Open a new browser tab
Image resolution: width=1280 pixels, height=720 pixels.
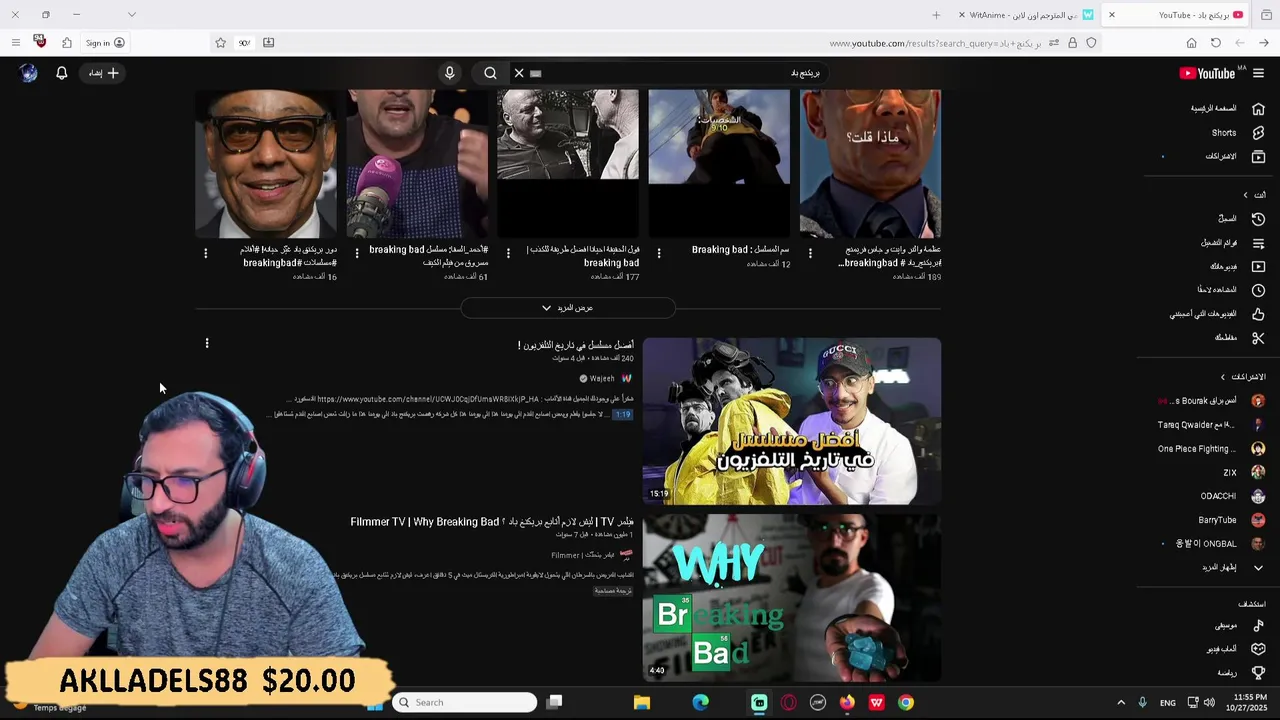[x=936, y=15]
